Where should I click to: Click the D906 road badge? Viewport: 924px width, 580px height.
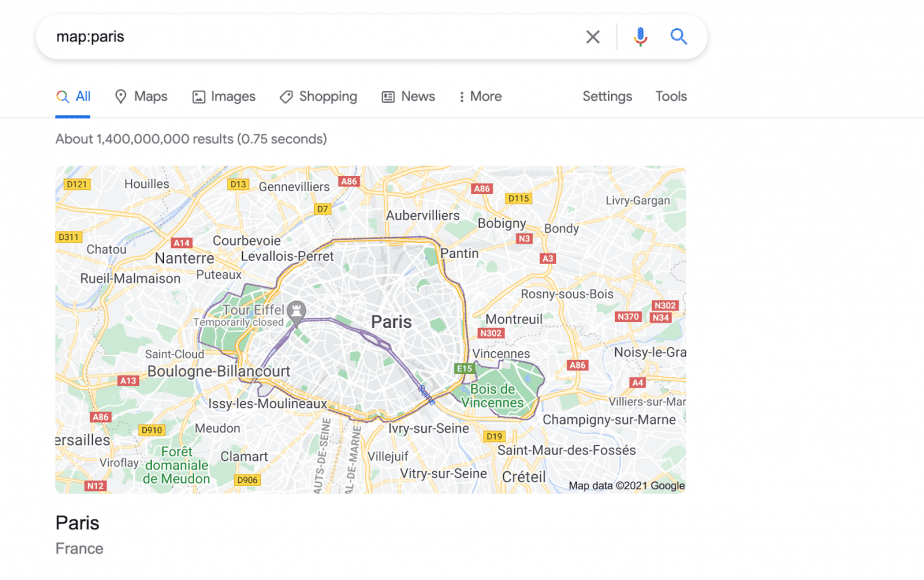[247, 480]
